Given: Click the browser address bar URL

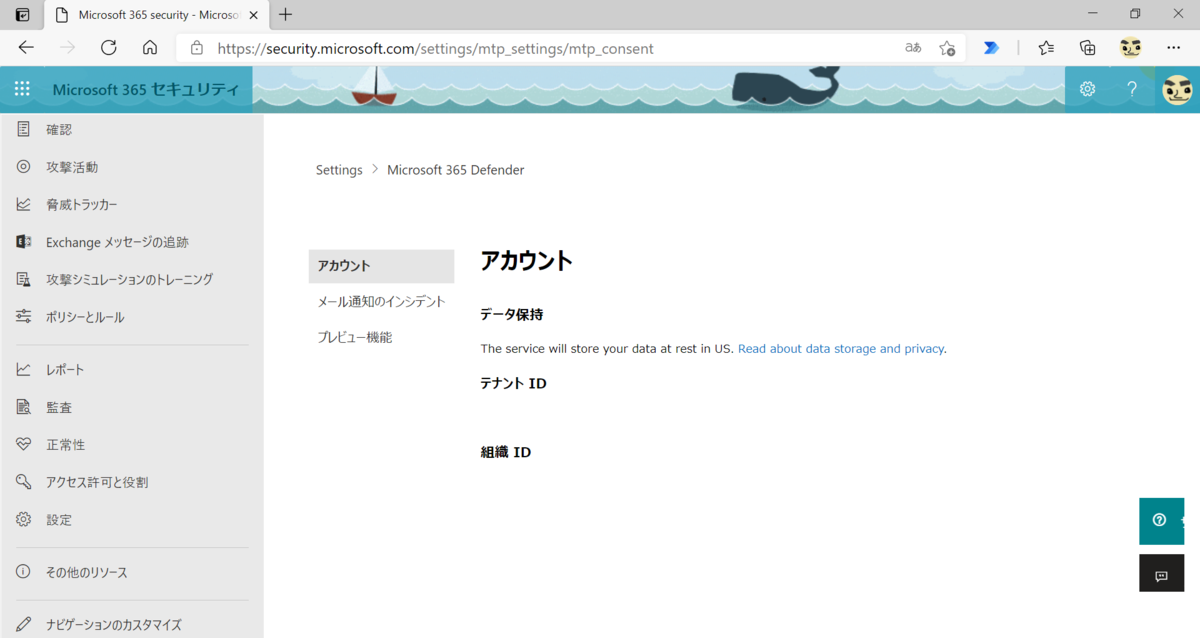Looking at the screenshot, I should (x=435, y=48).
